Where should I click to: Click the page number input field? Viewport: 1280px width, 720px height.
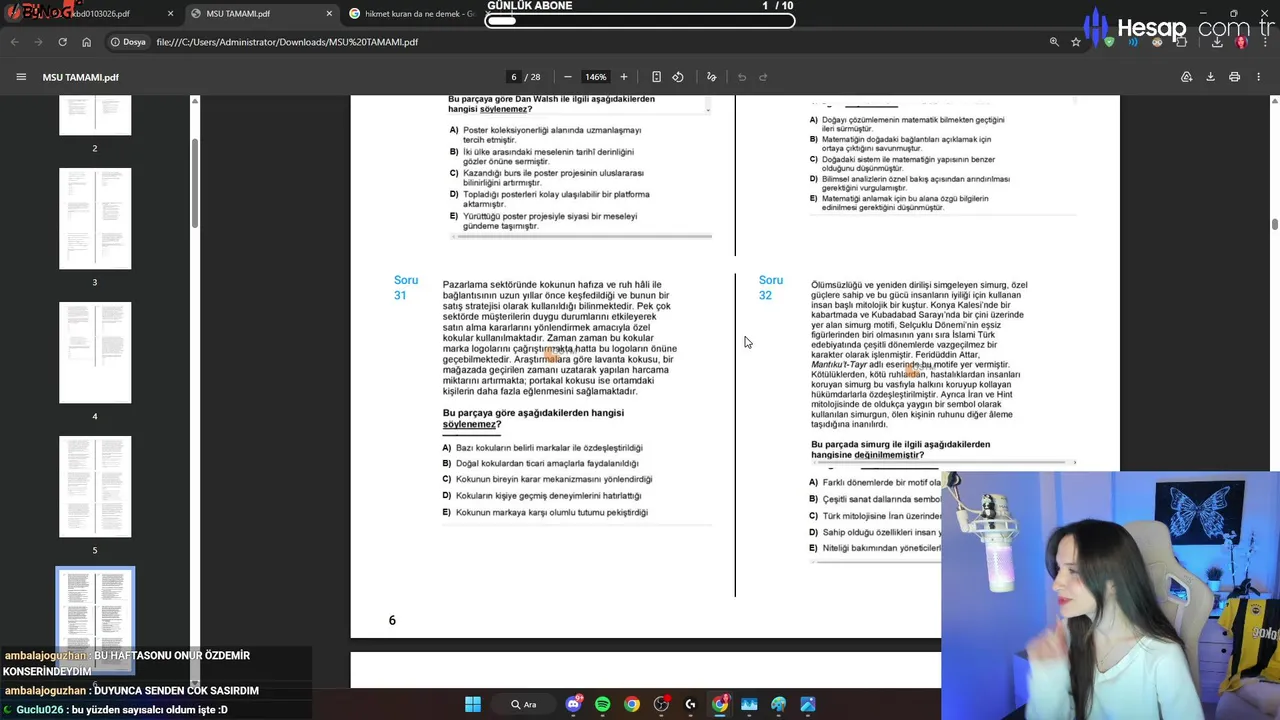[513, 77]
